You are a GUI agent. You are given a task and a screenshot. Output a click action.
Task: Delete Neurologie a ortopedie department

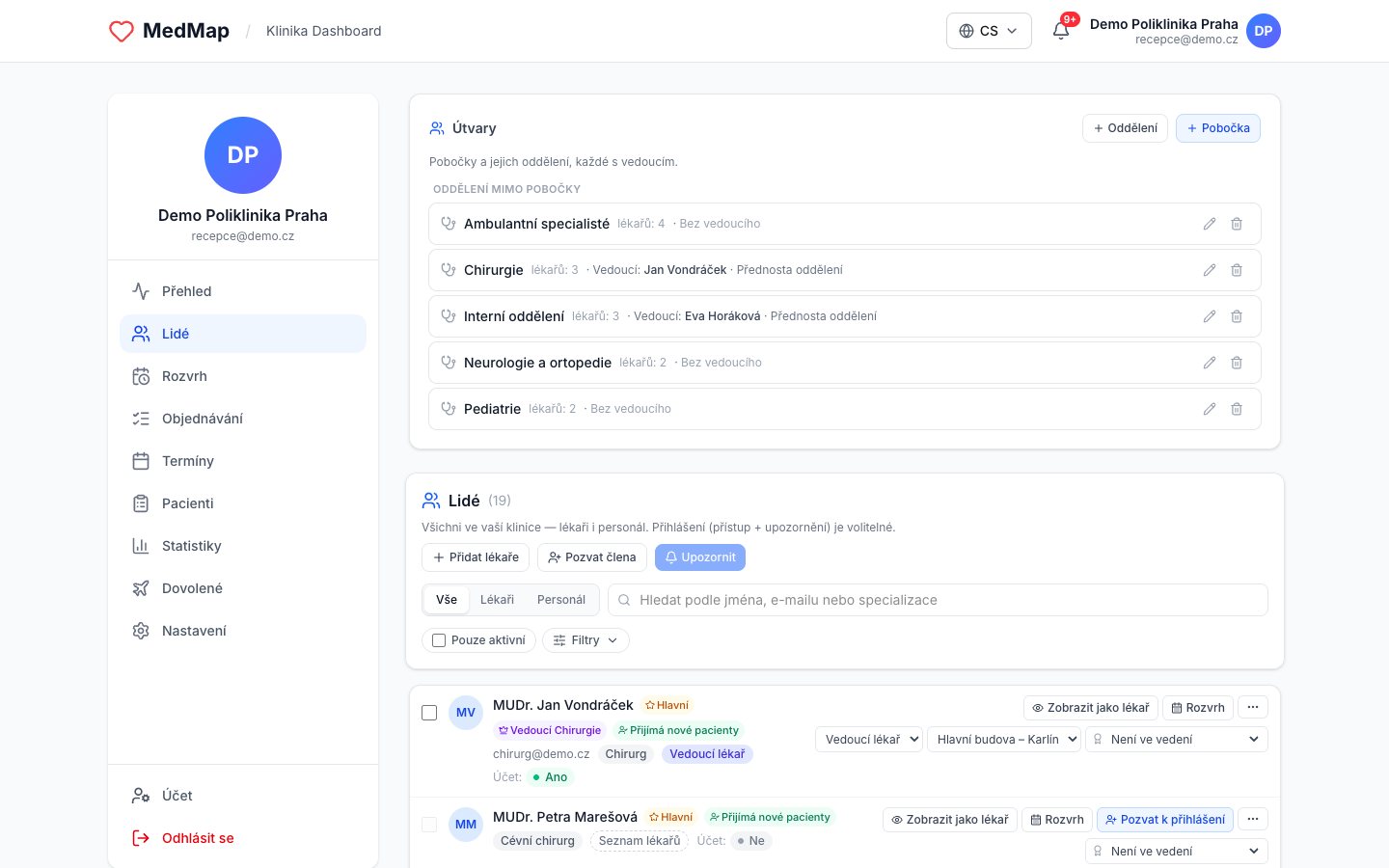click(1237, 363)
